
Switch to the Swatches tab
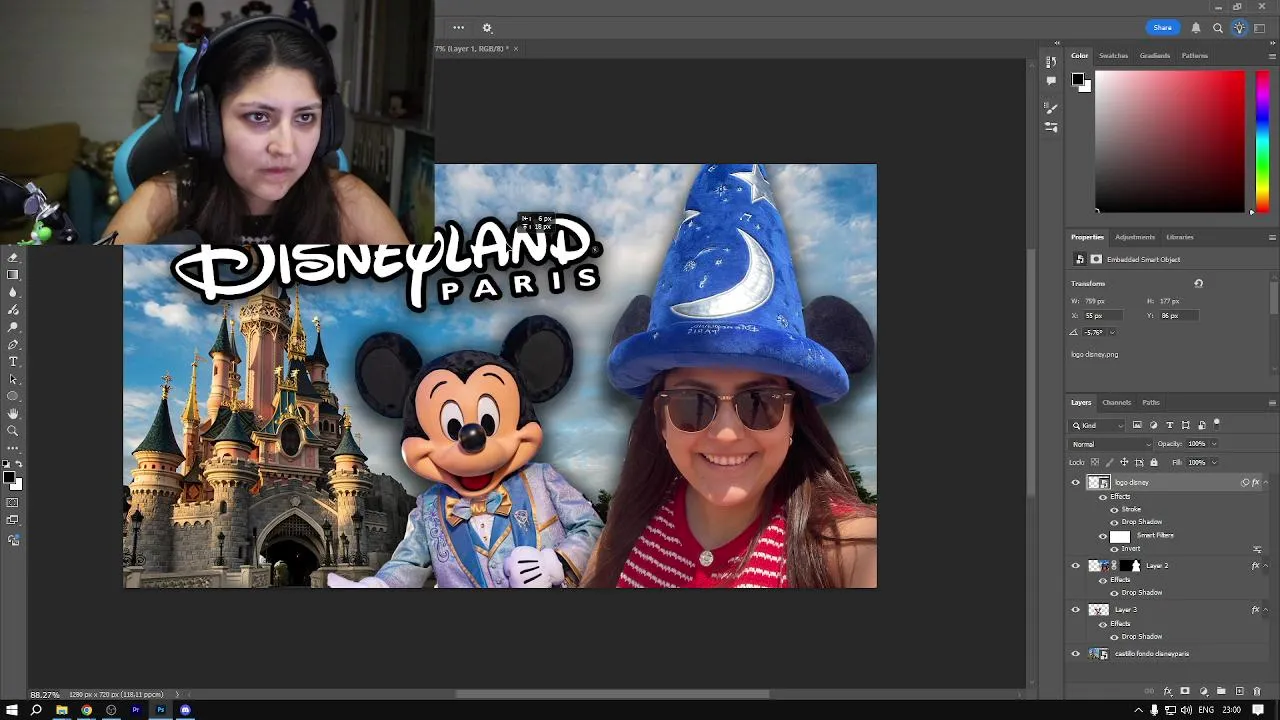tap(1113, 56)
